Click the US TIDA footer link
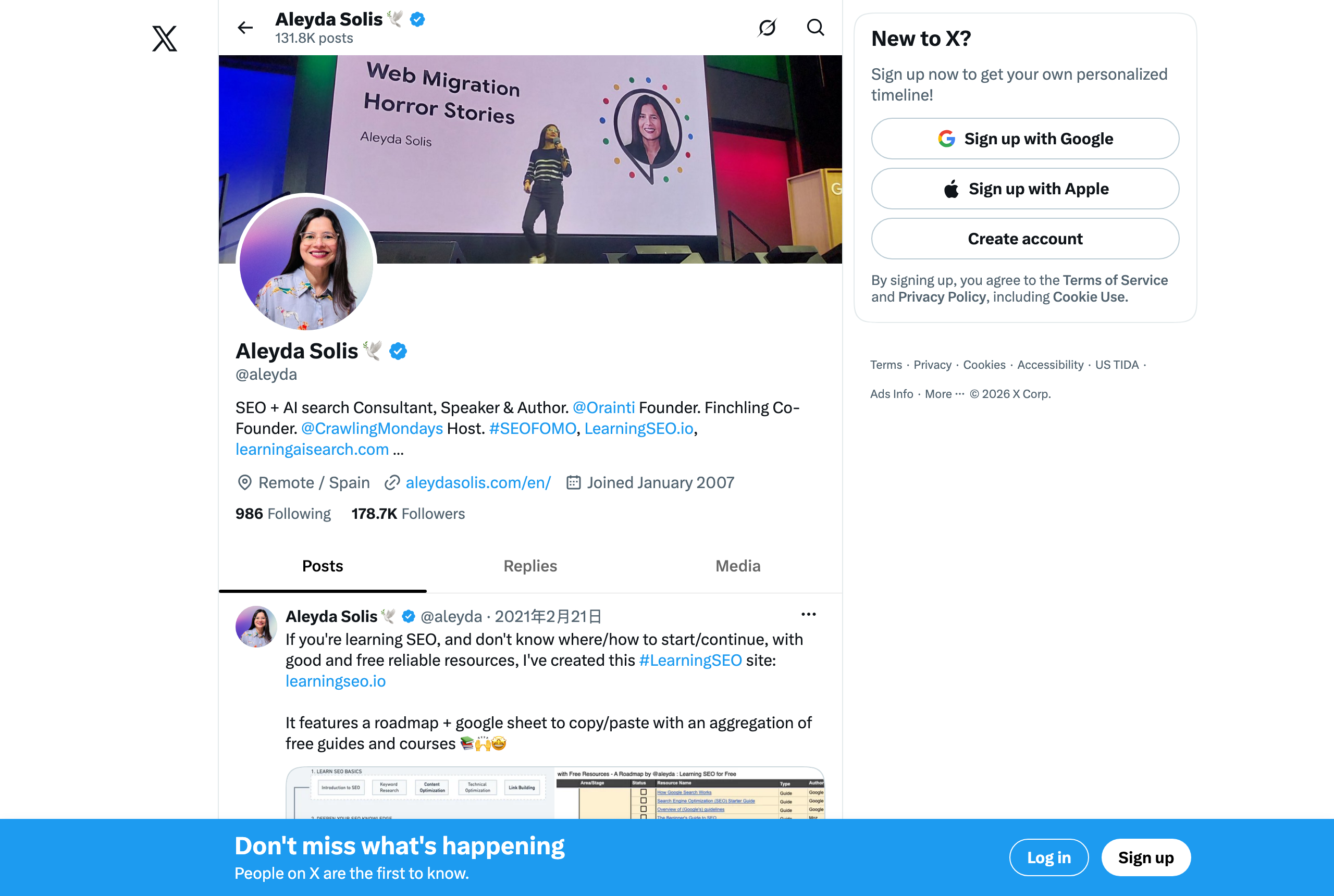Screen dimensions: 1334x896 tap(1117, 365)
